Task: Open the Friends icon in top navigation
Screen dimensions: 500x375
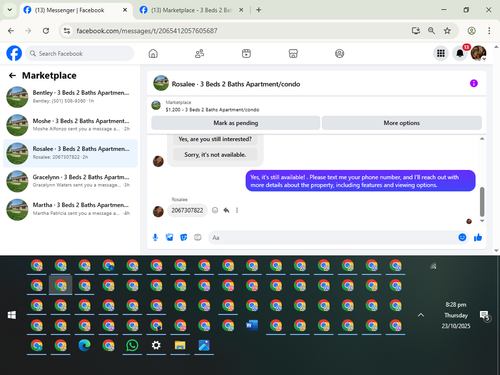Action: [x=199, y=53]
